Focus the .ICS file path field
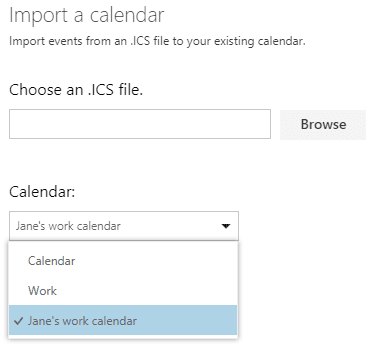Viewport: 375px width, 361px height. [140, 124]
